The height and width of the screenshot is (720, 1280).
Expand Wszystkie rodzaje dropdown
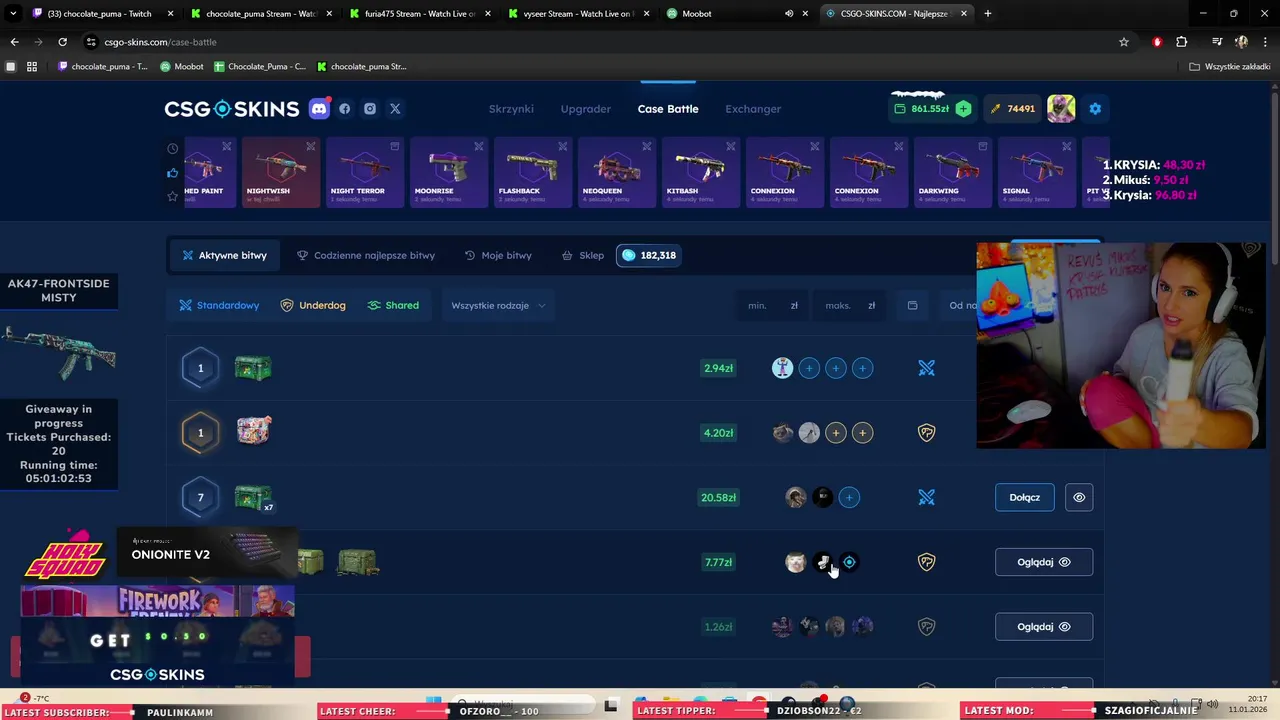tap(498, 305)
